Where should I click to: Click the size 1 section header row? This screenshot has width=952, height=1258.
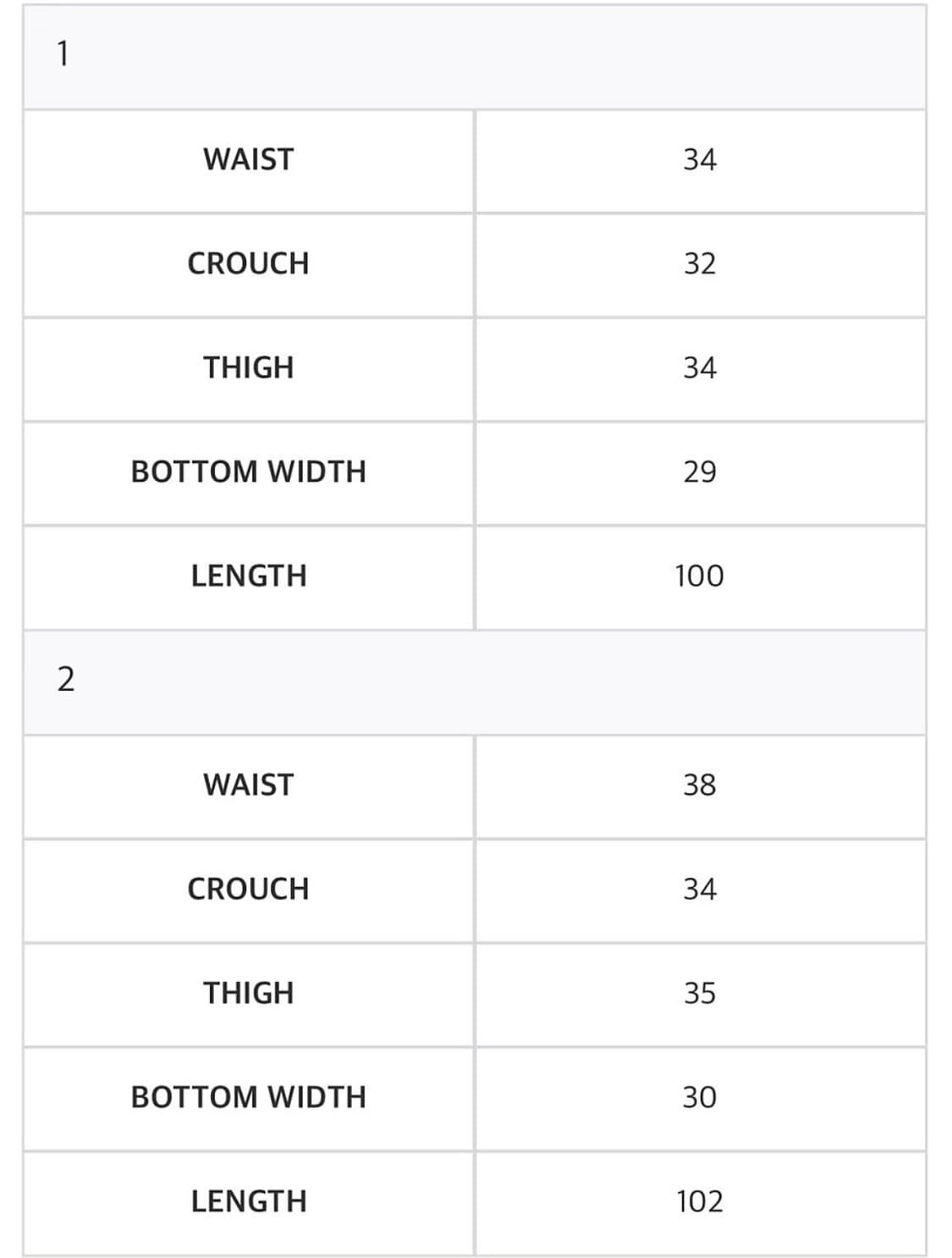(x=474, y=56)
